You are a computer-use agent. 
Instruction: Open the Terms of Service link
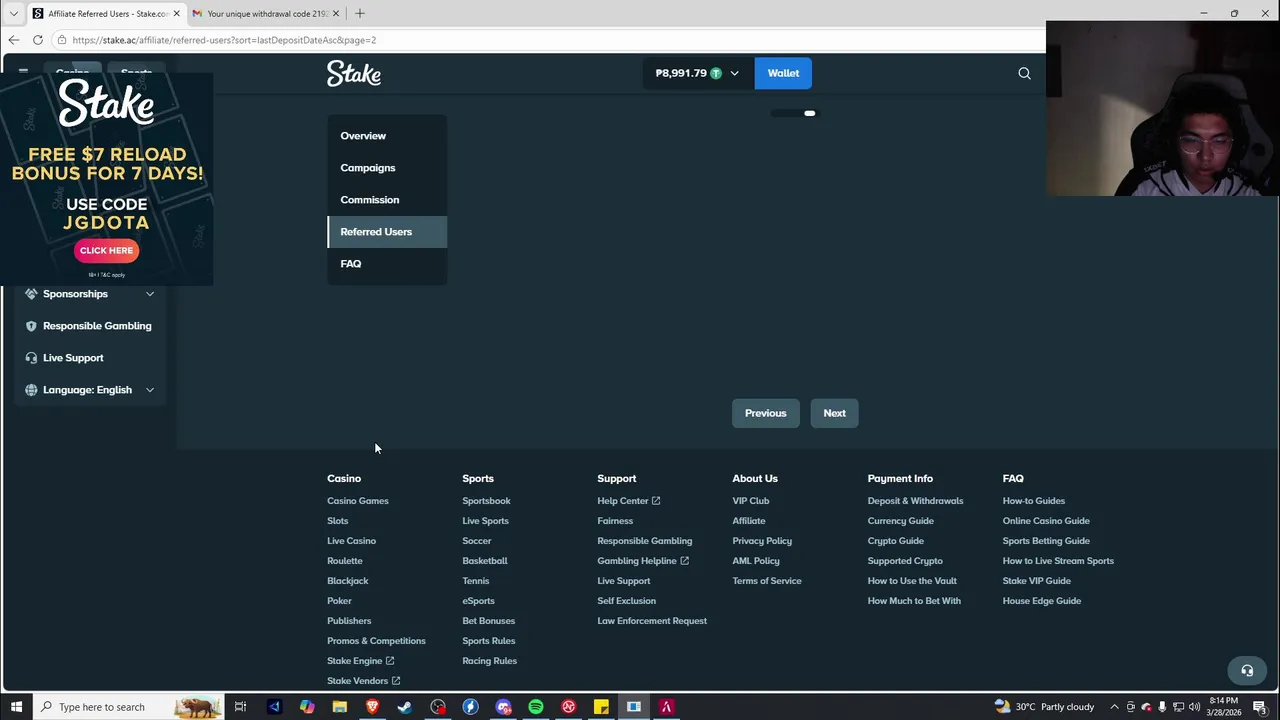coord(767,581)
